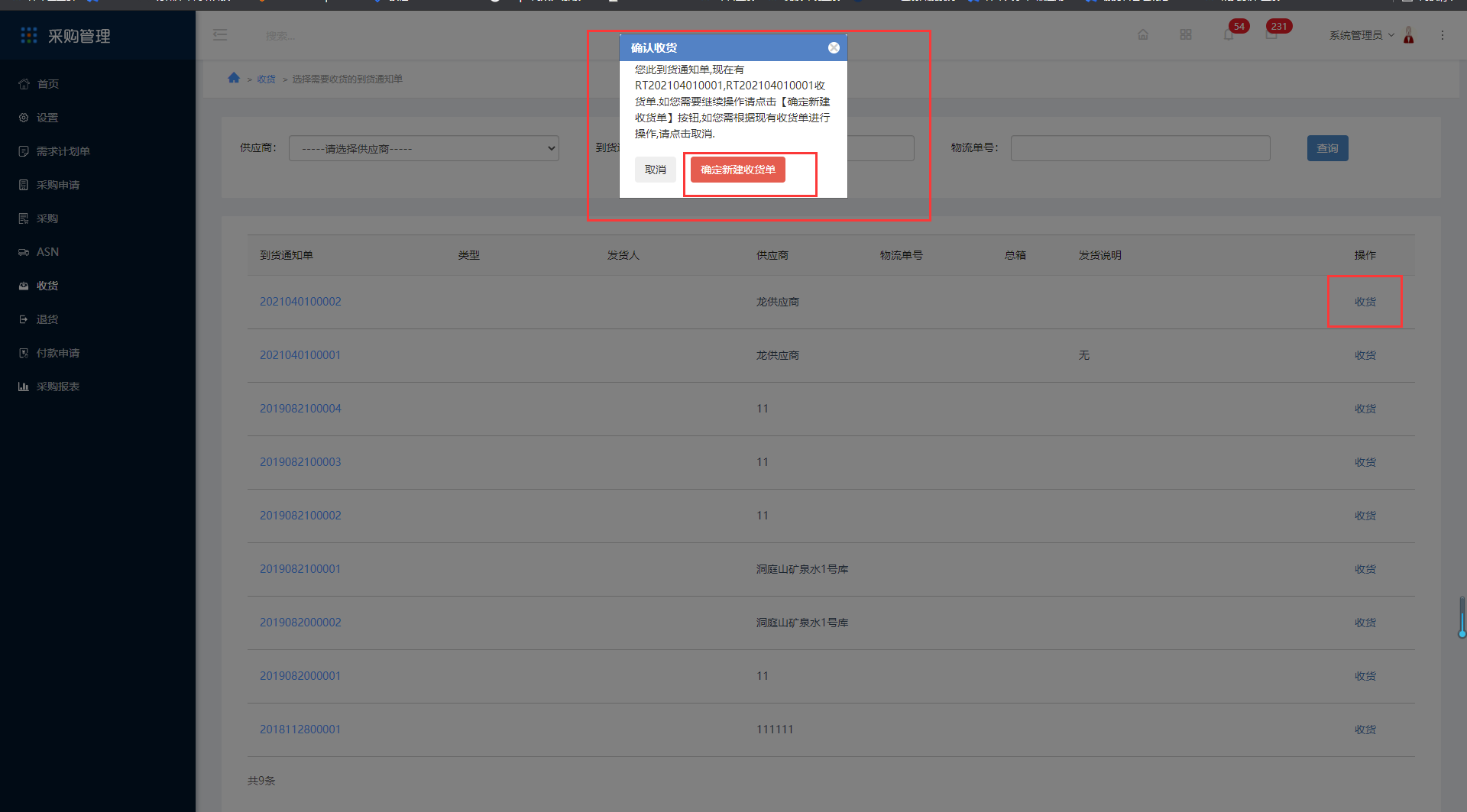Click the user avatar icon
The width and height of the screenshot is (1467, 812).
pos(1409,35)
